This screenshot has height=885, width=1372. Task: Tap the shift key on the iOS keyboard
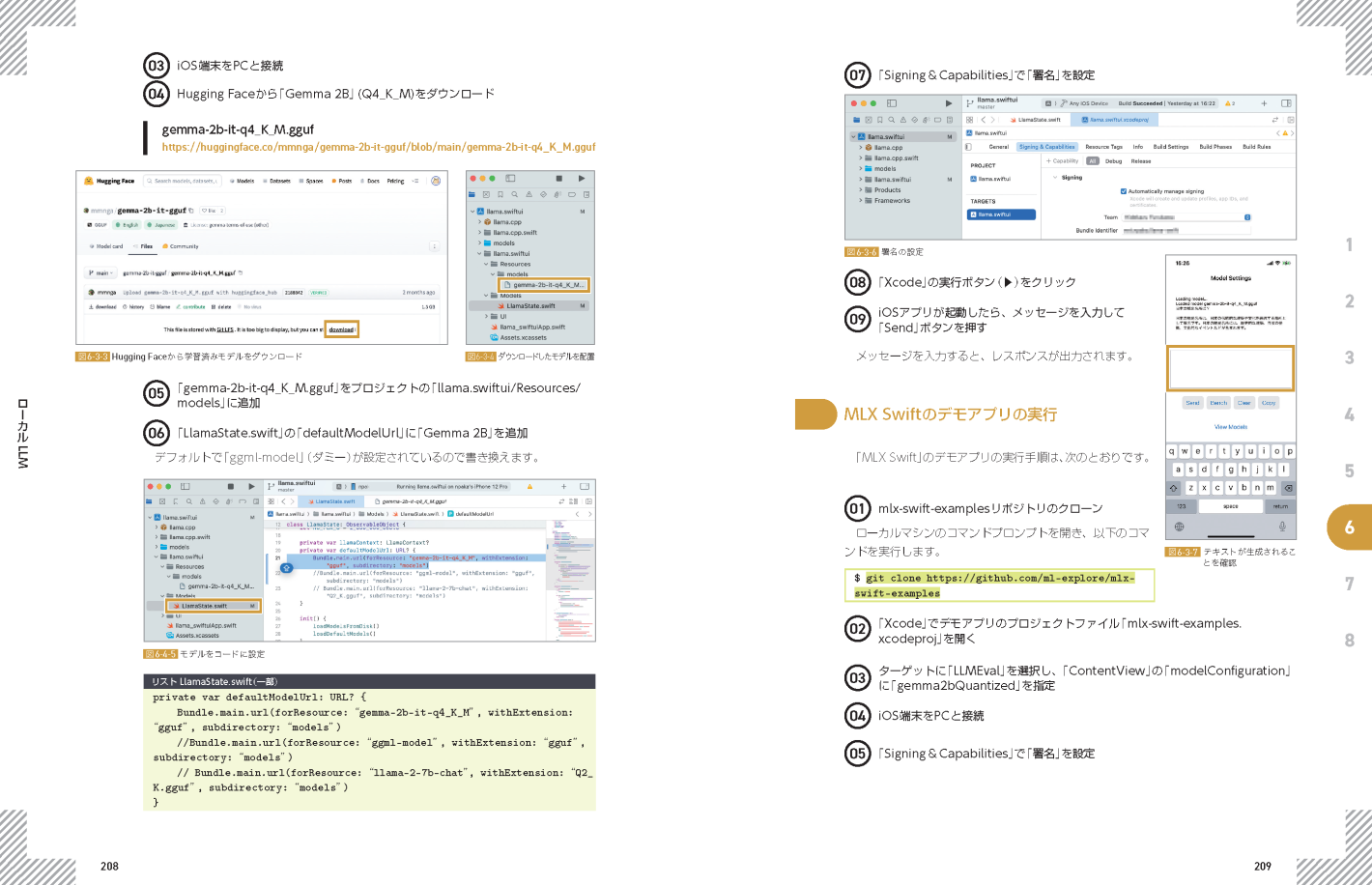tap(1174, 488)
